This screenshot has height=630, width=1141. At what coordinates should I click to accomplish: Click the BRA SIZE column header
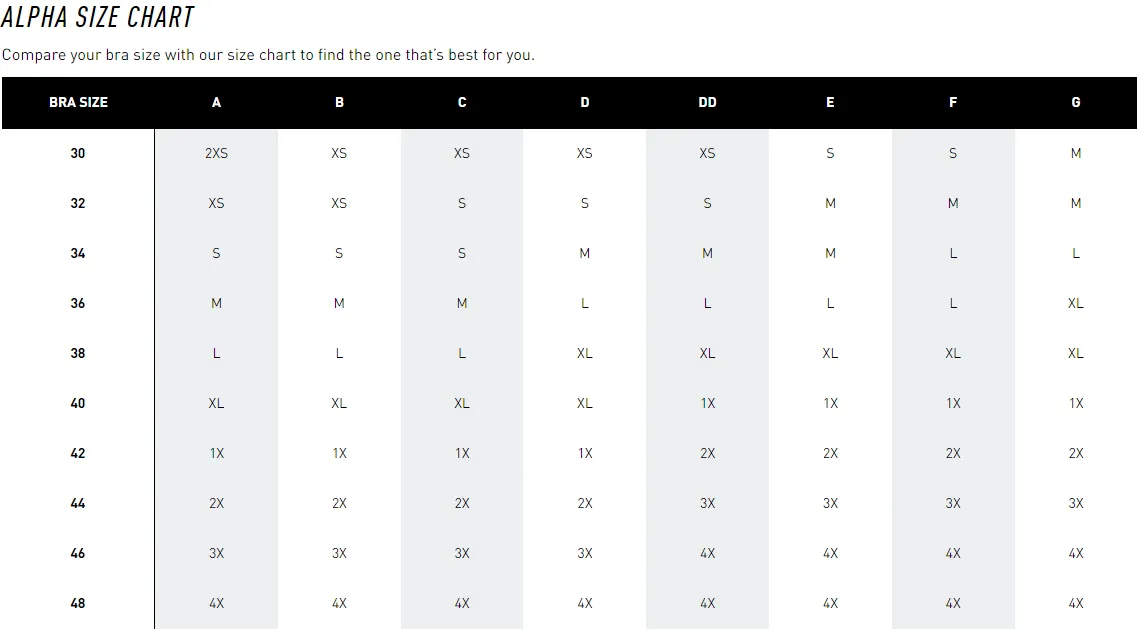click(78, 103)
